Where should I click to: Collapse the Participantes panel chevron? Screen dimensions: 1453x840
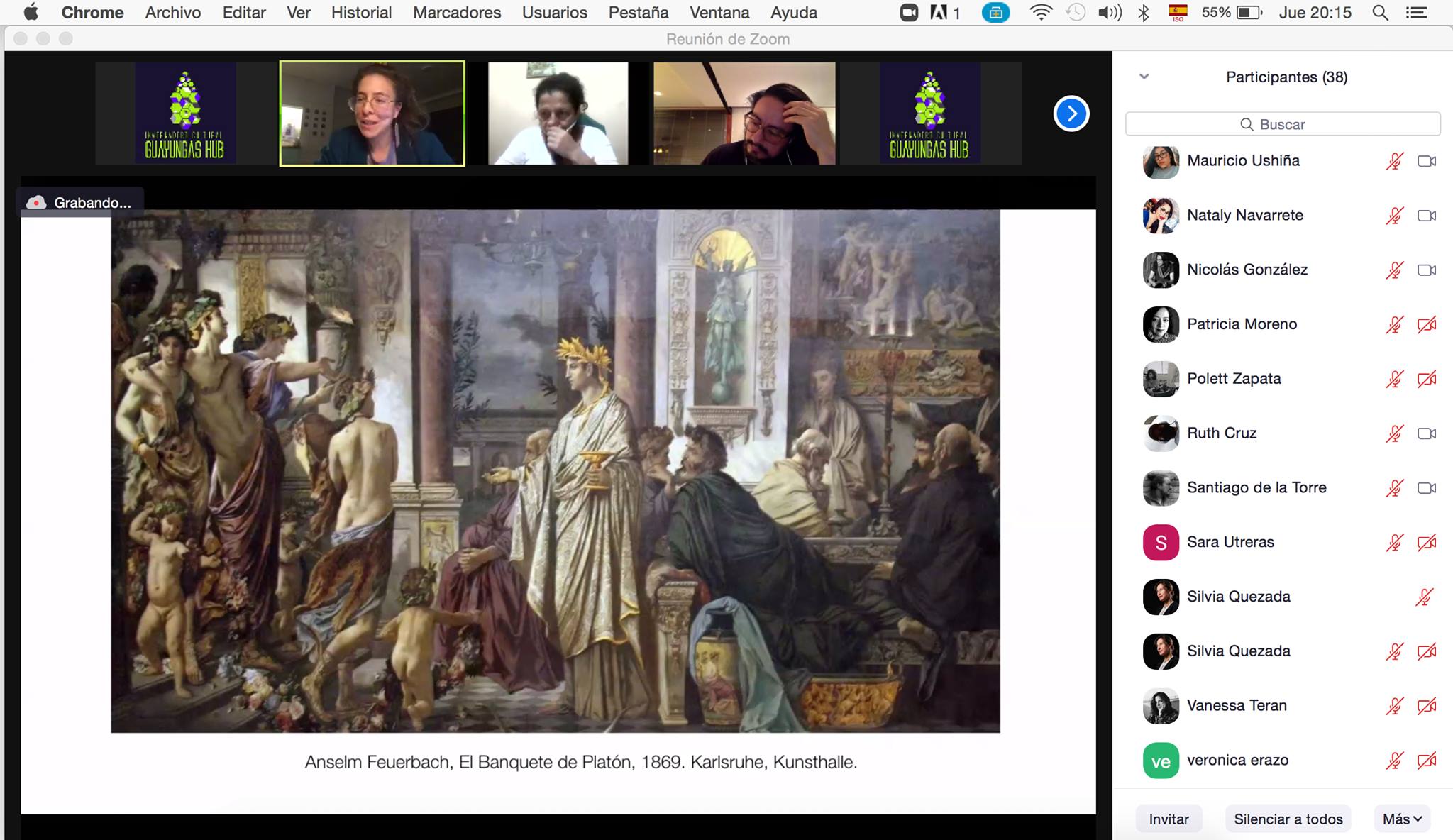coord(1144,77)
